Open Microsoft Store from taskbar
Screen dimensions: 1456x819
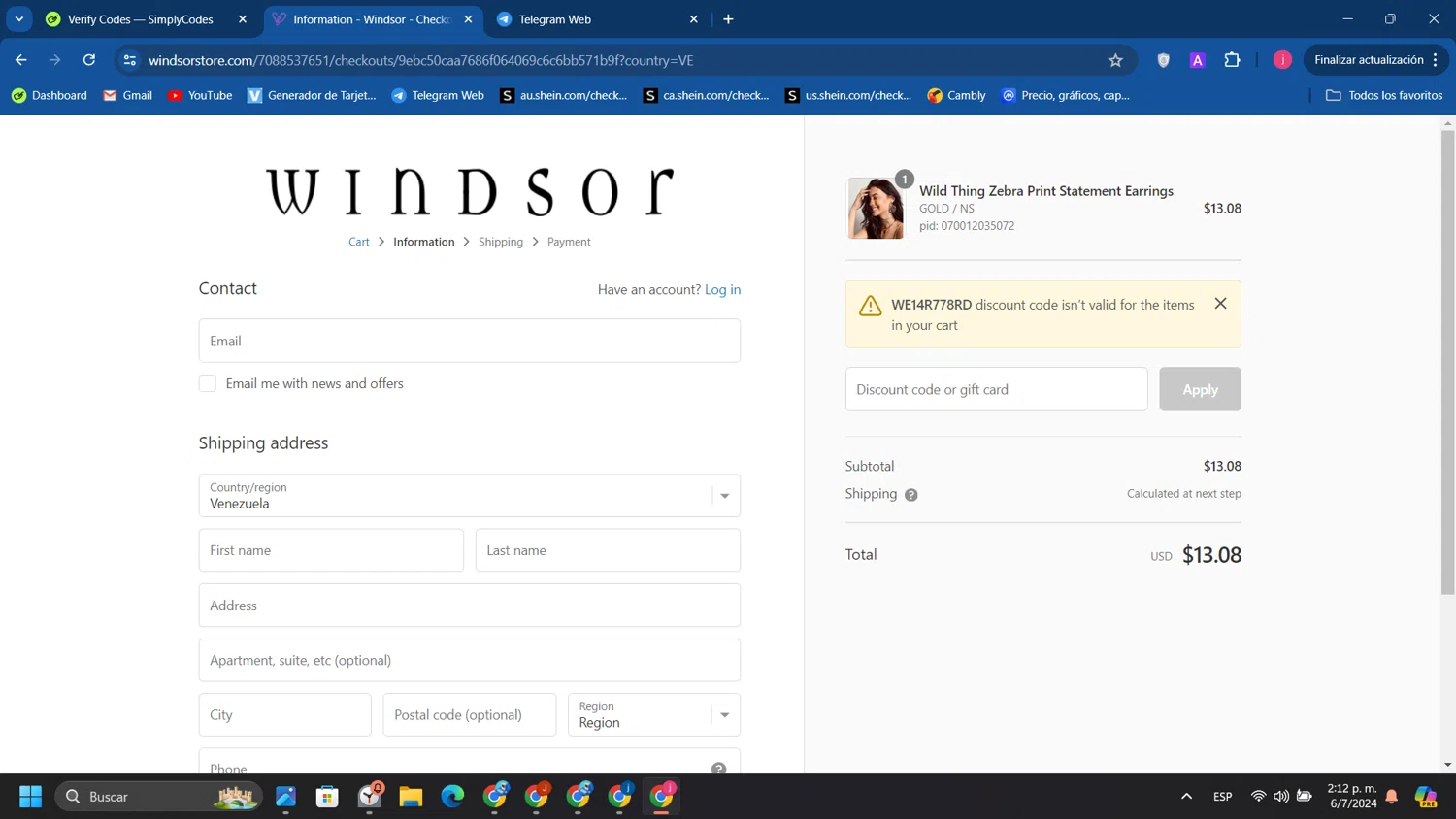pos(327,797)
